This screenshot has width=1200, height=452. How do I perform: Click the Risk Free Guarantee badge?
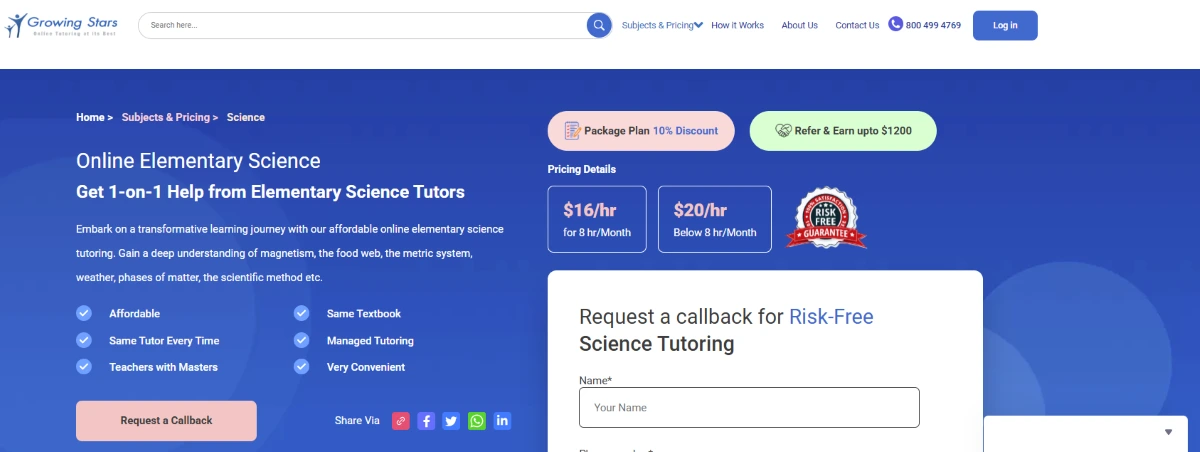click(x=826, y=218)
